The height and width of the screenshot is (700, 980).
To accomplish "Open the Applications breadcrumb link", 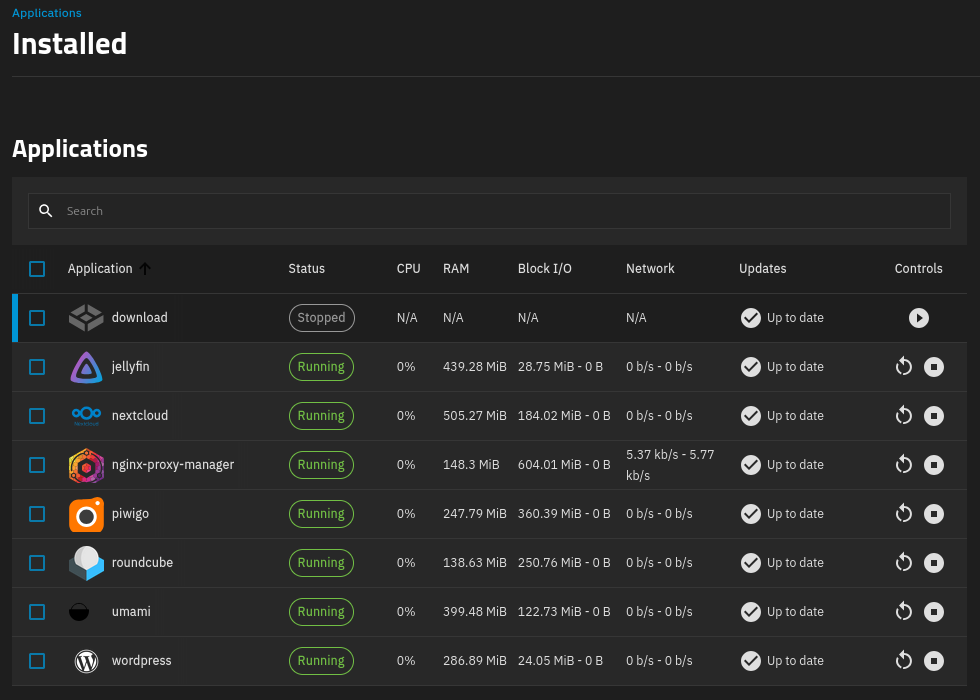I will click(46, 13).
